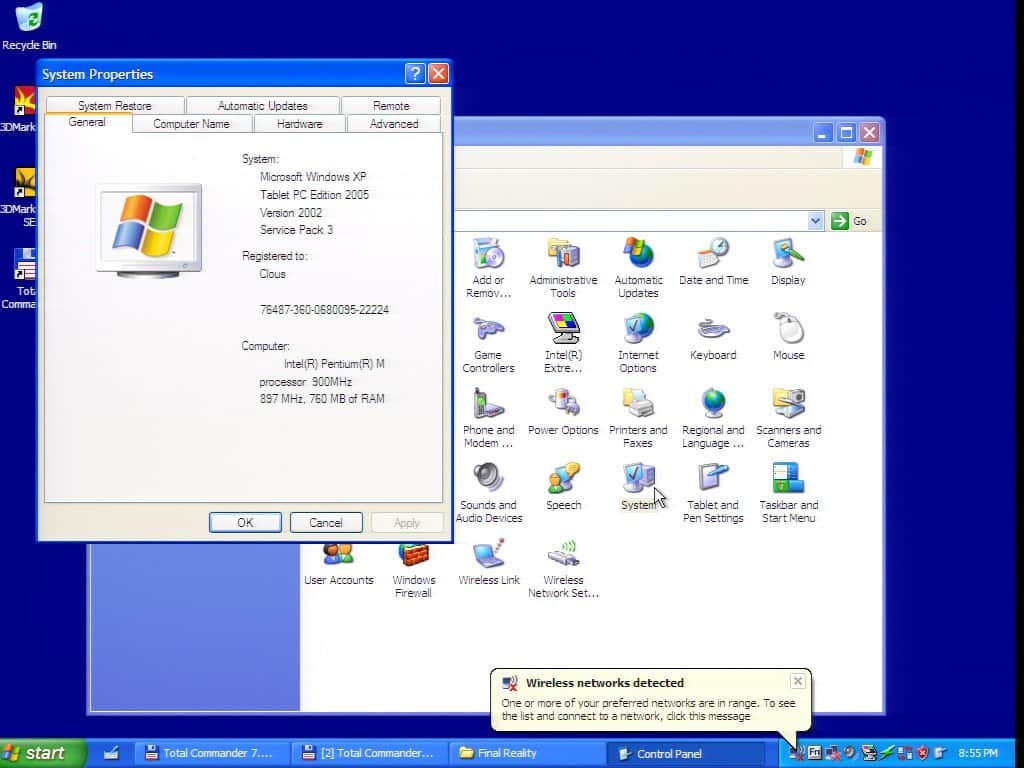Close the System Properties dialog

[x=439, y=73]
